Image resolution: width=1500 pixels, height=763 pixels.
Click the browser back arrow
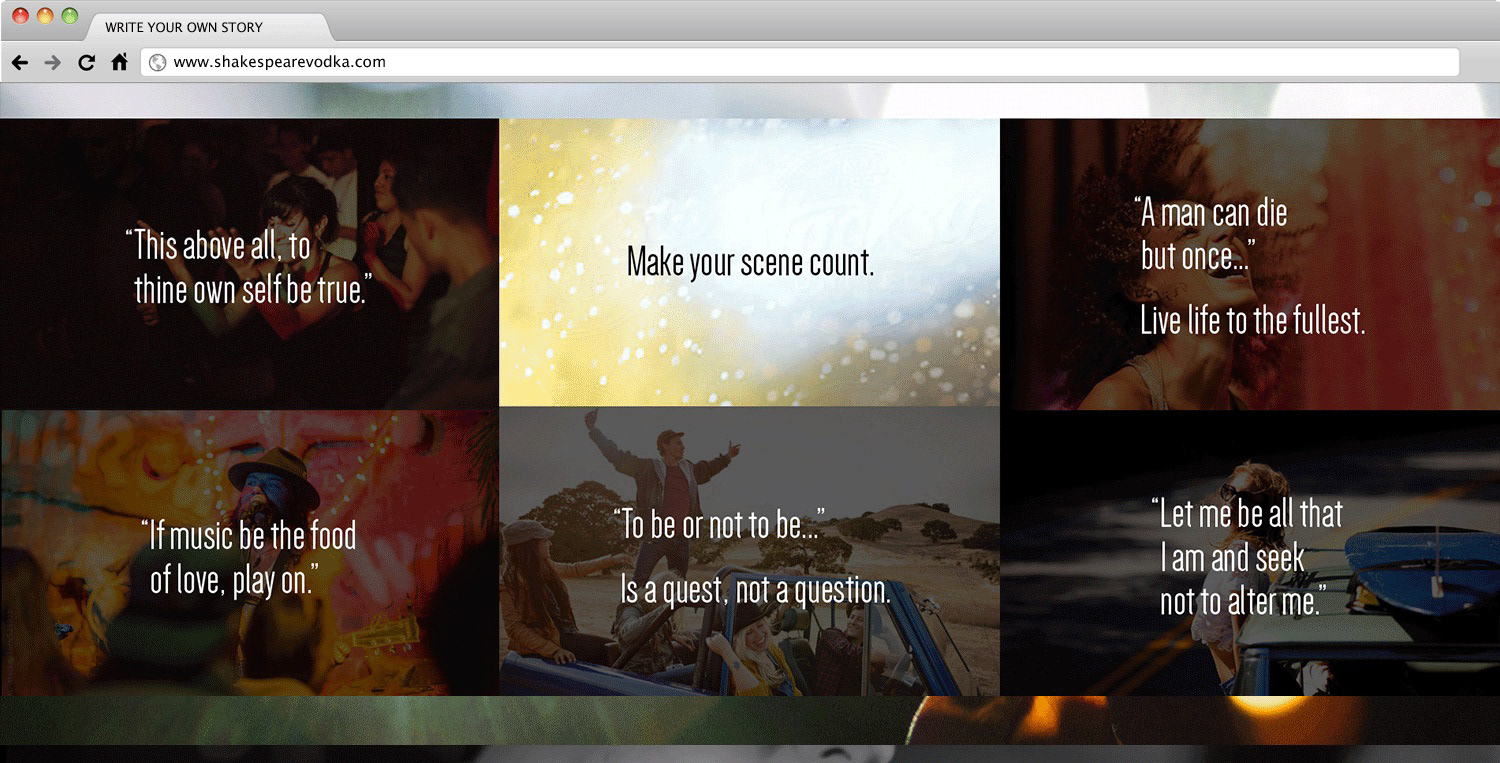pyautogui.click(x=20, y=62)
